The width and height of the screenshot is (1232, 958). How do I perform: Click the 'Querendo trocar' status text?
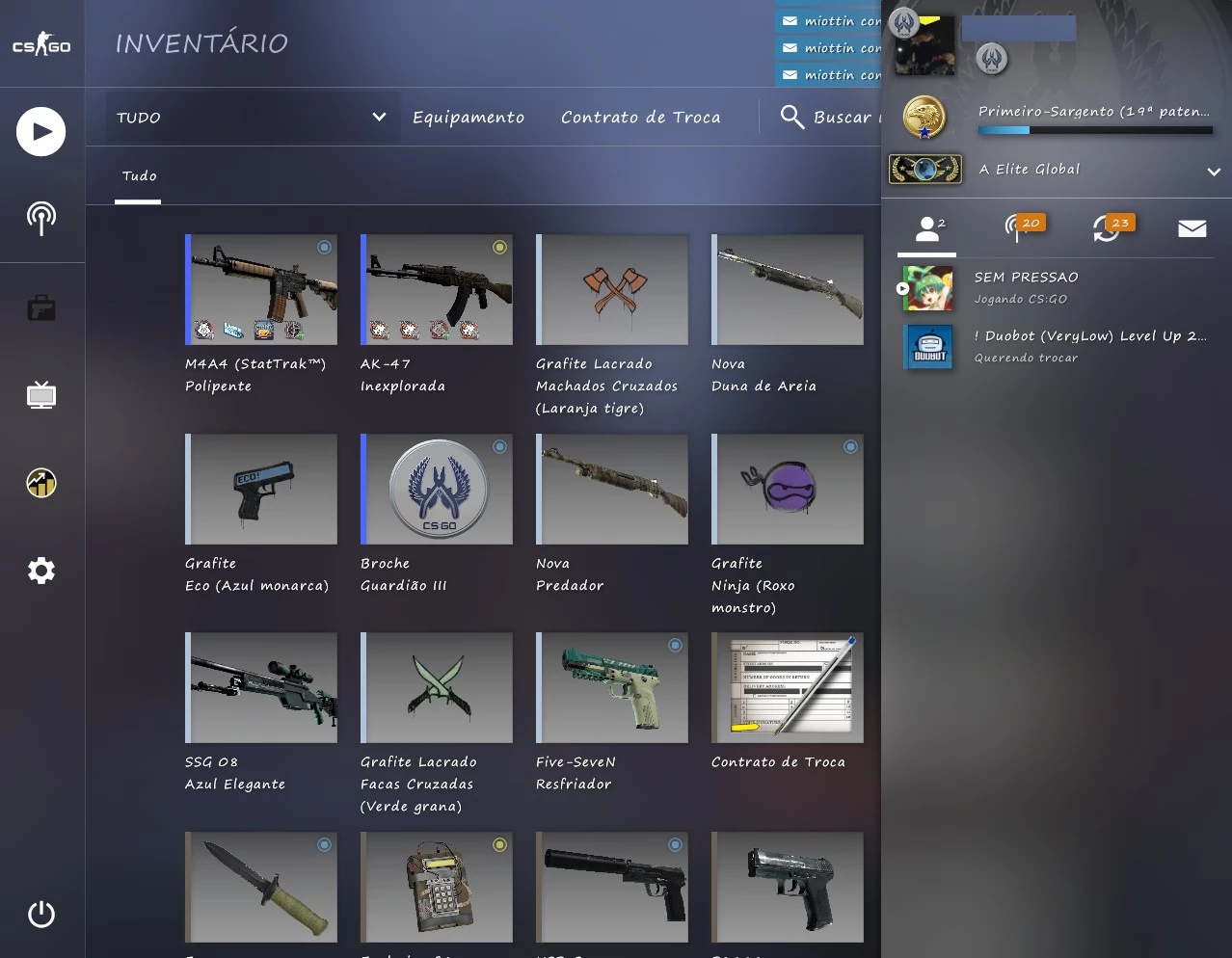1026,359
